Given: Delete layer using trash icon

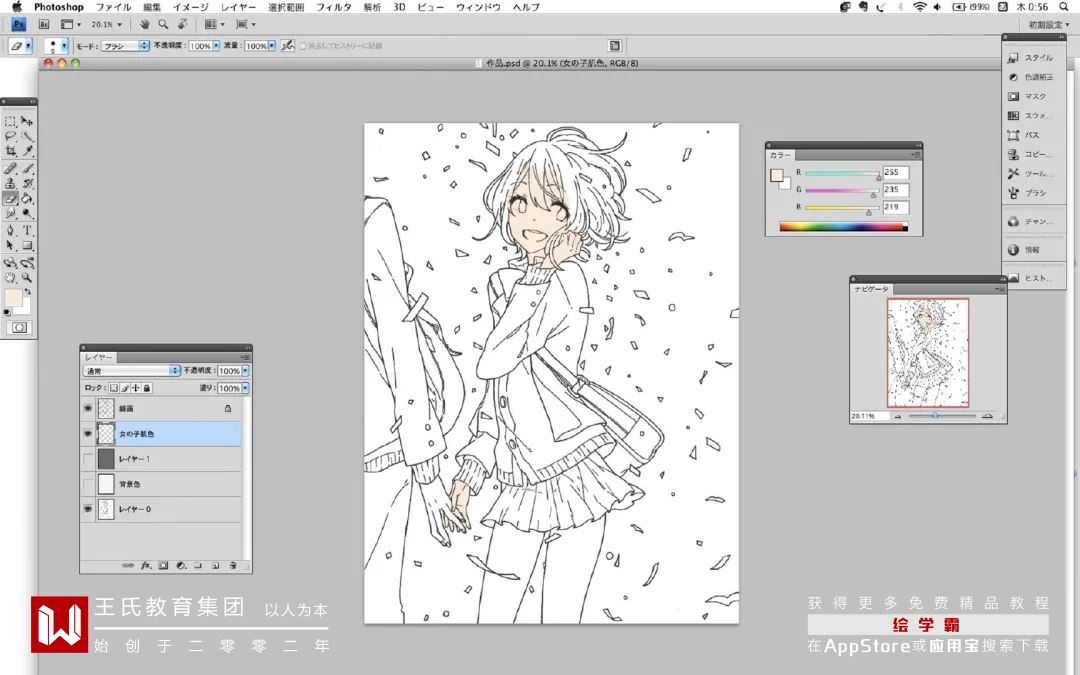Looking at the screenshot, I should 233,565.
